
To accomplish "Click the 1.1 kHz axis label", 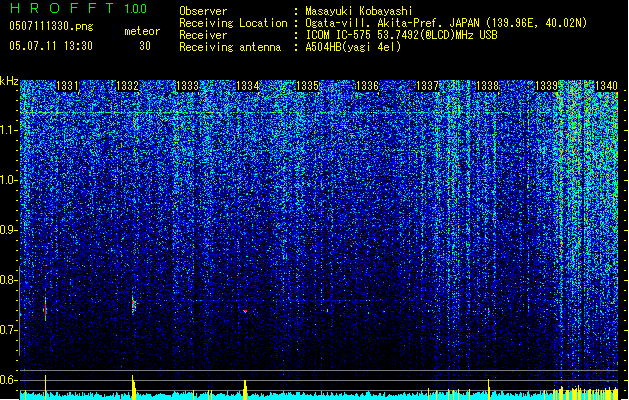I will [8, 130].
